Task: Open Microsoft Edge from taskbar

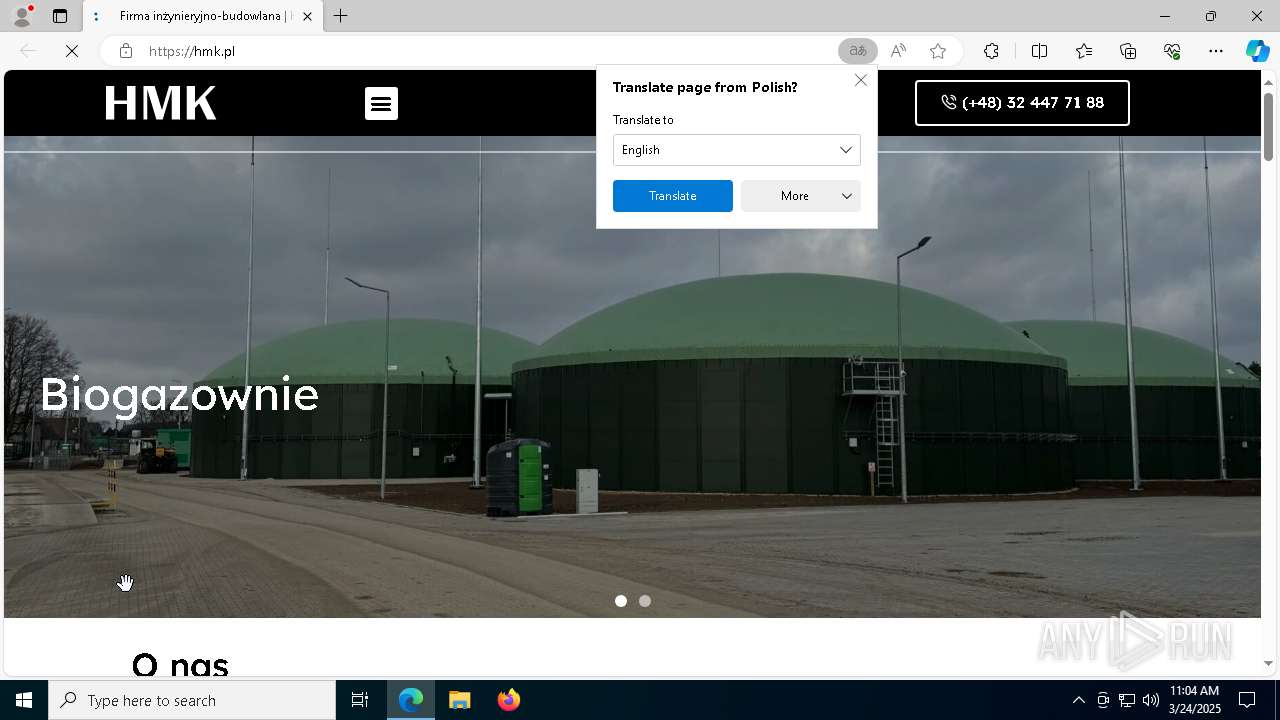Action: tap(411, 700)
